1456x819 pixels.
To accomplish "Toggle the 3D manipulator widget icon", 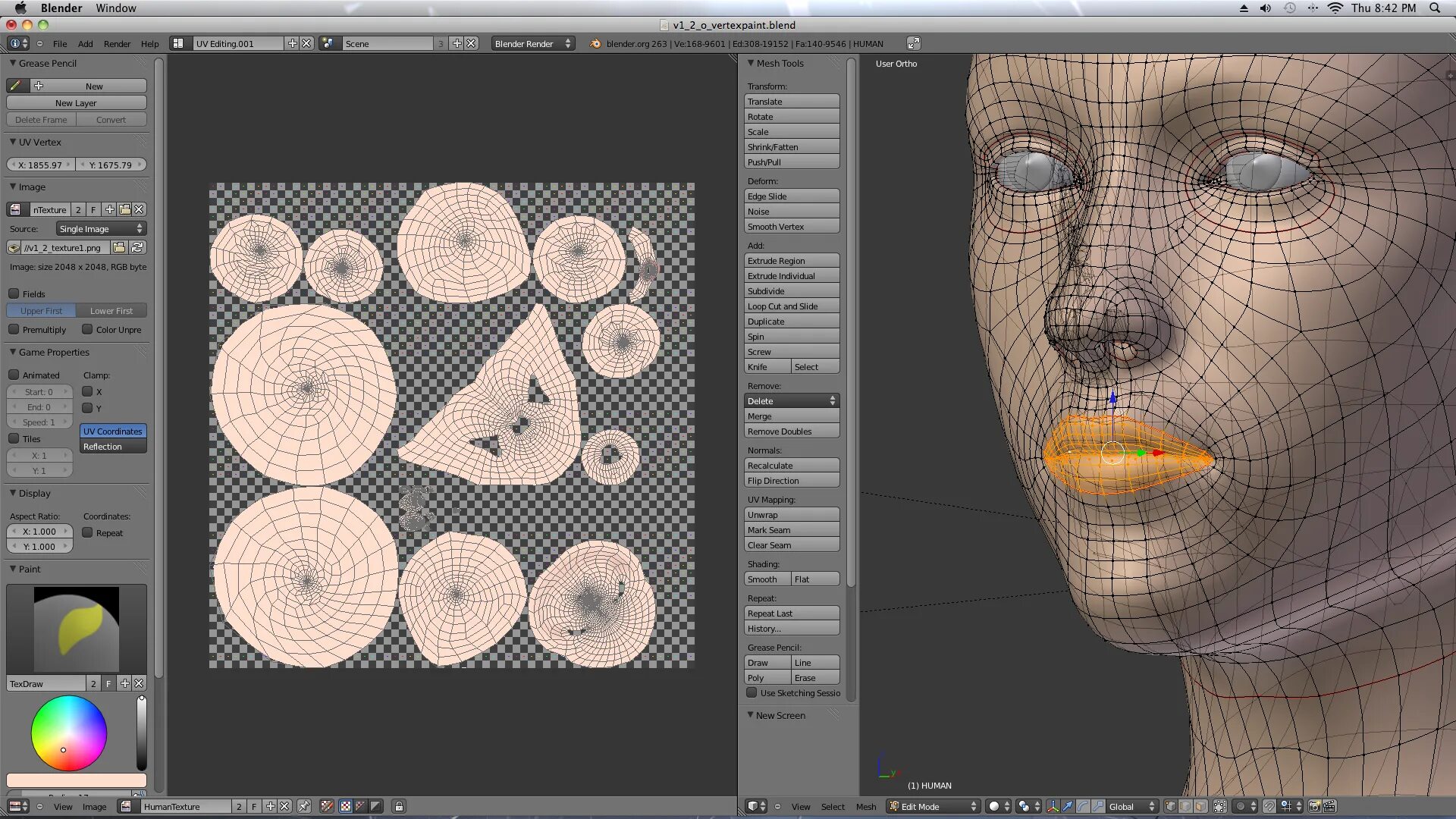I will (1053, 806).
